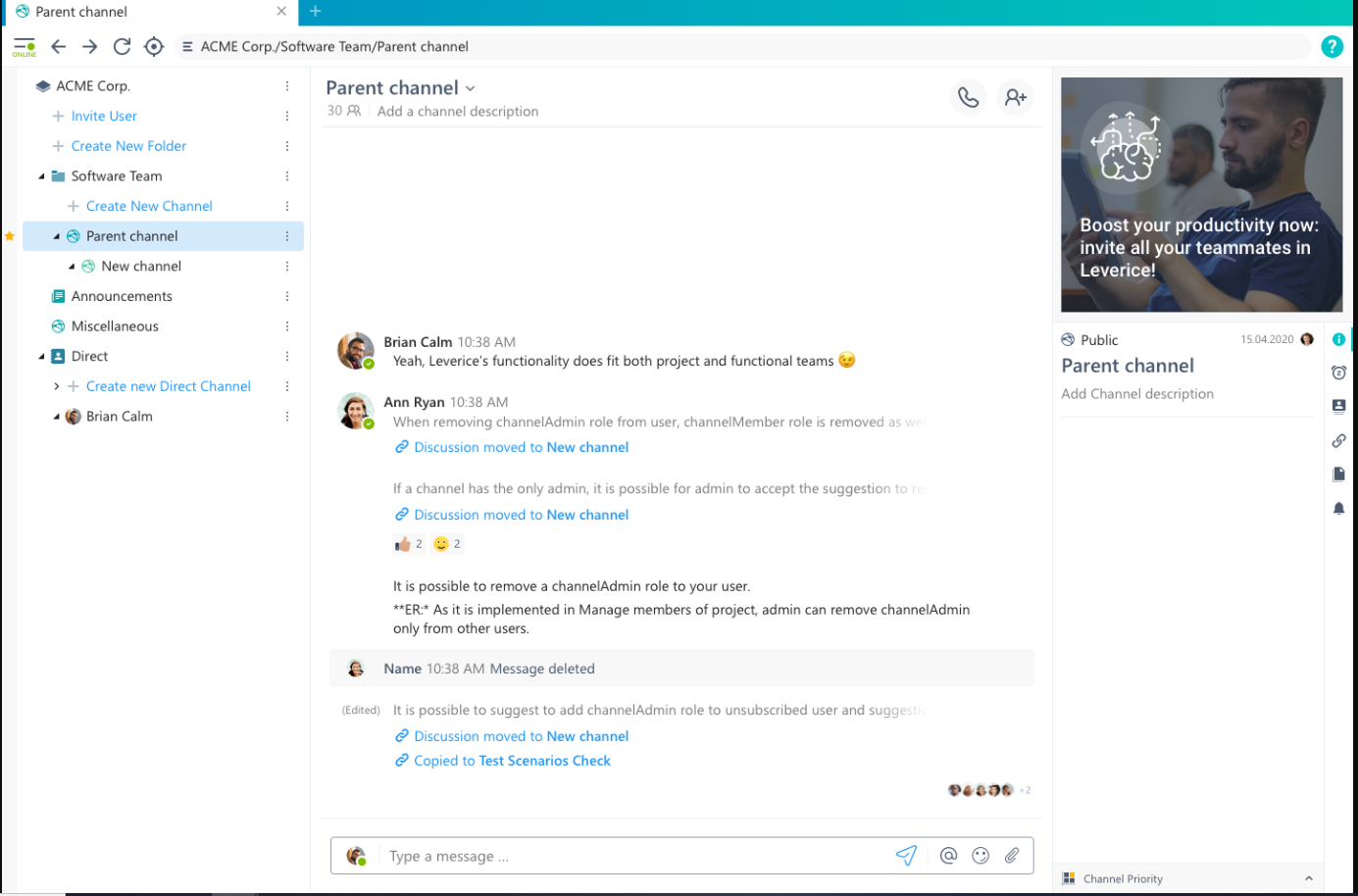Open the Announcements channel

point(122,296)
